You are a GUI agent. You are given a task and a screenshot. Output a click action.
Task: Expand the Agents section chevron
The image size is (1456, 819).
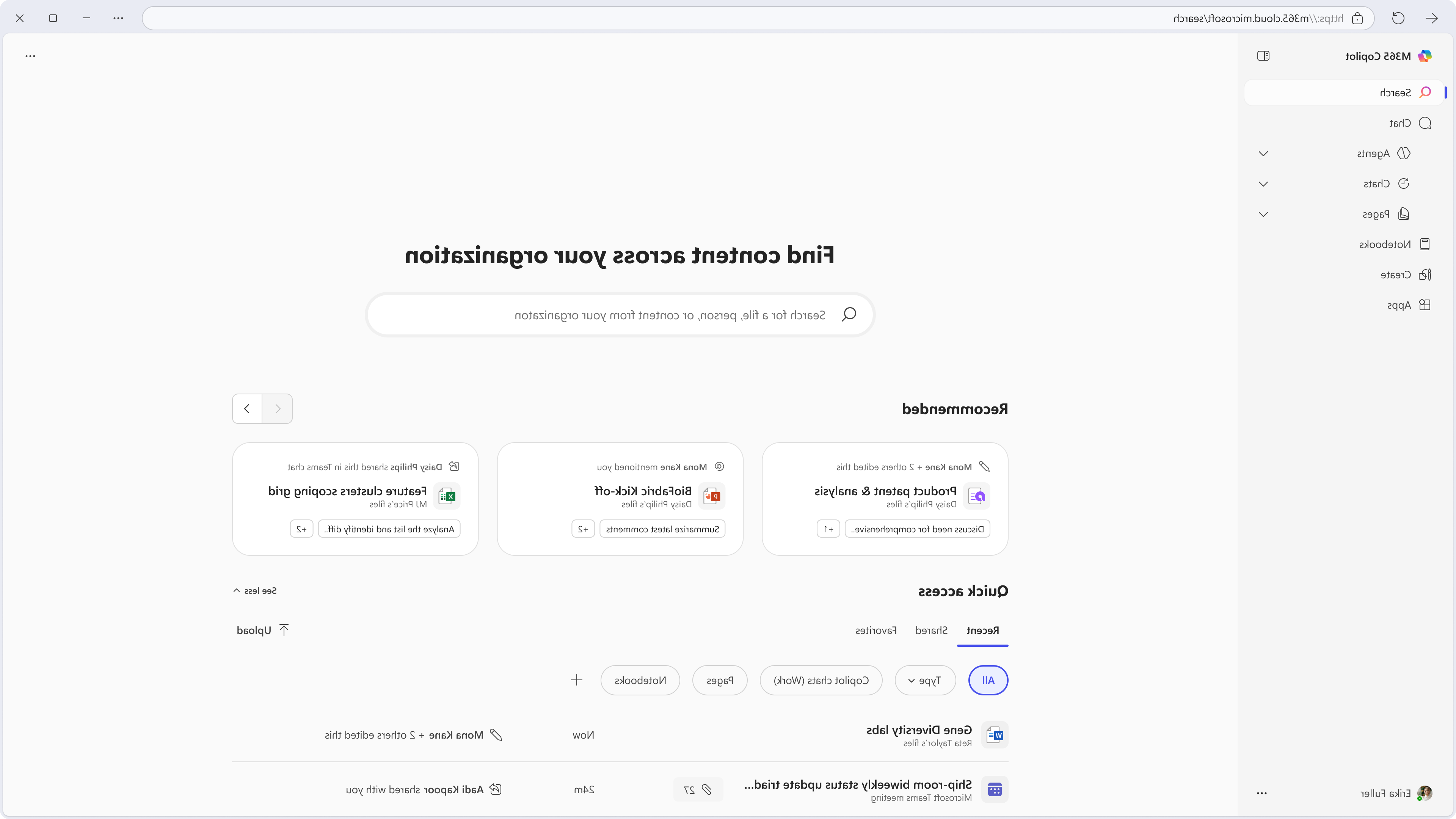[x=1263, y=154]
